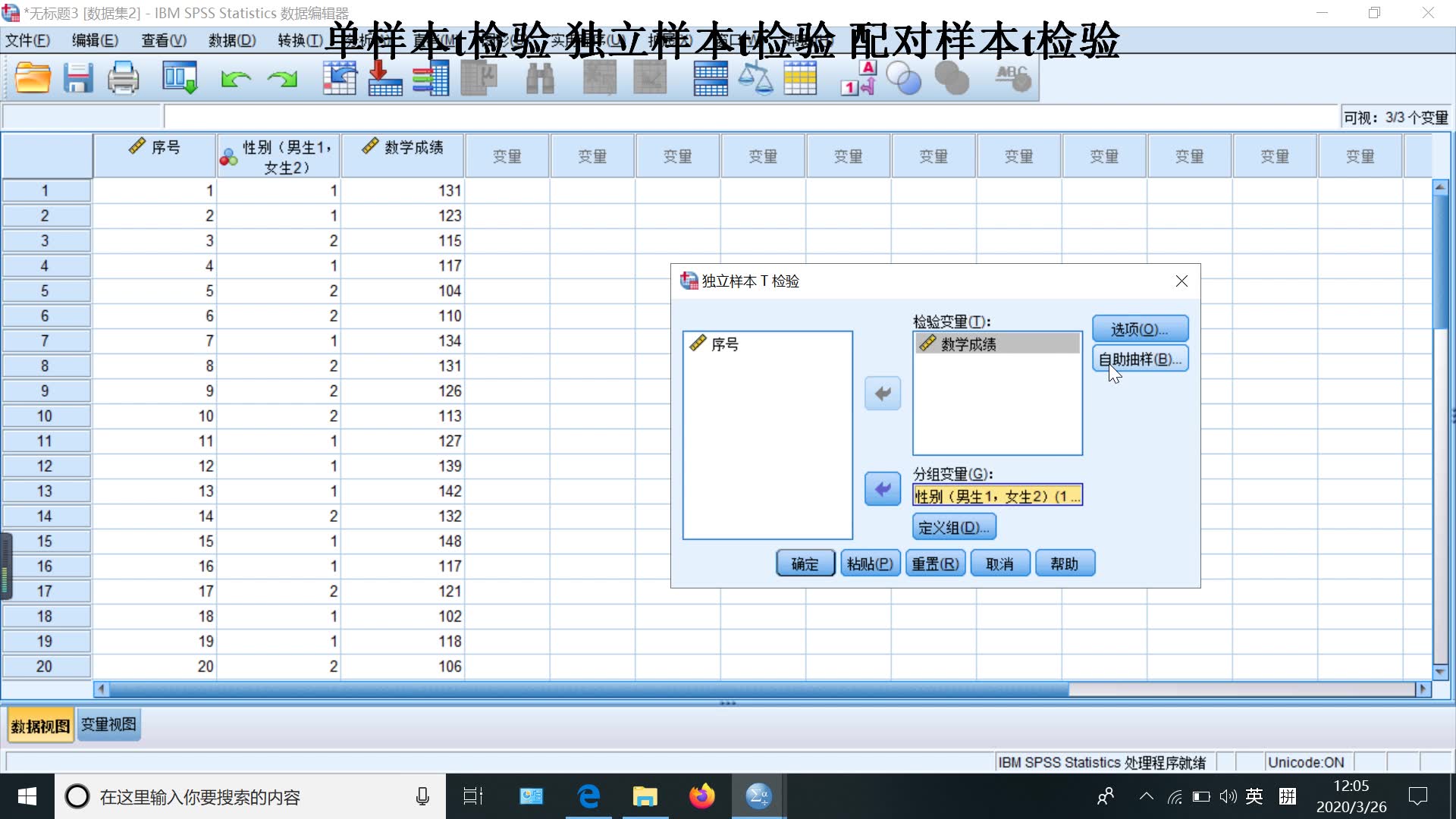Click the Open data document folder icon

[x=33, y=78]
